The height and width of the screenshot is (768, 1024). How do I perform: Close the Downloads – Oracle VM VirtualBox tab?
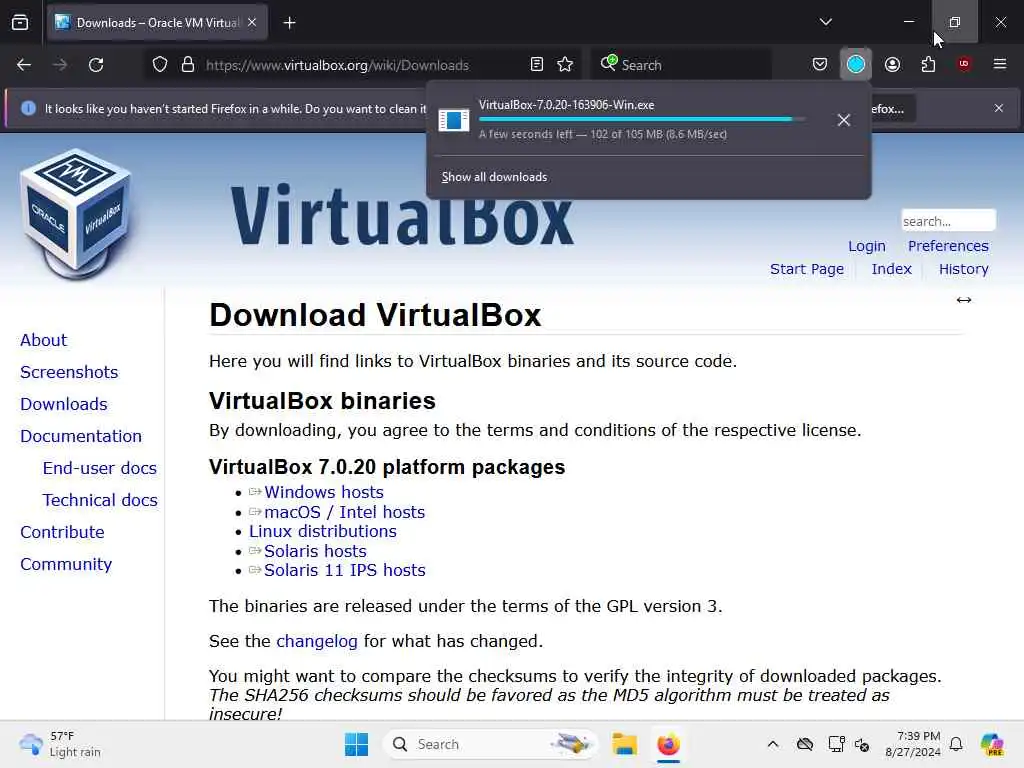tap(252, 22)
